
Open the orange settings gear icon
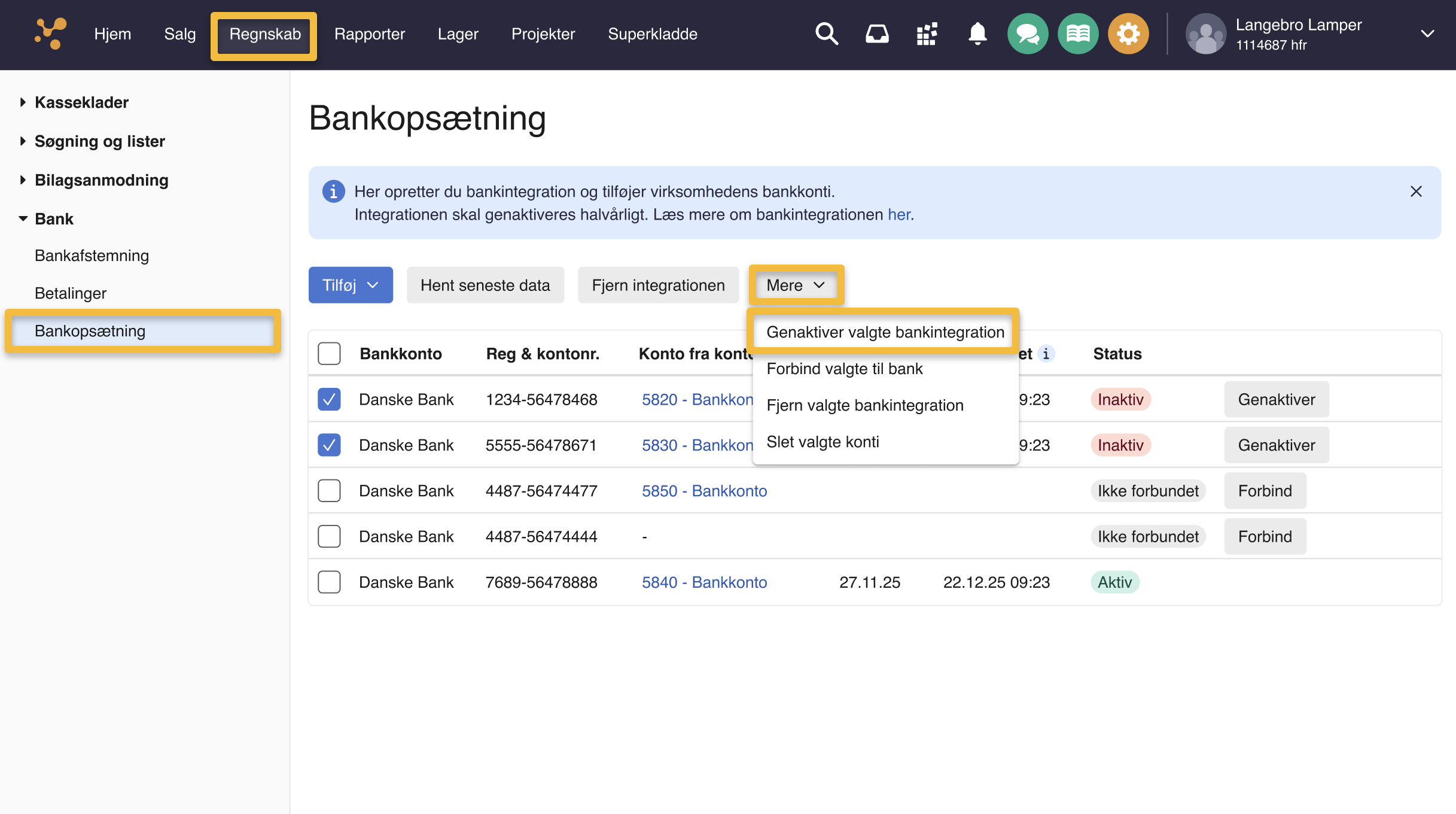[x=1128, y=34]
